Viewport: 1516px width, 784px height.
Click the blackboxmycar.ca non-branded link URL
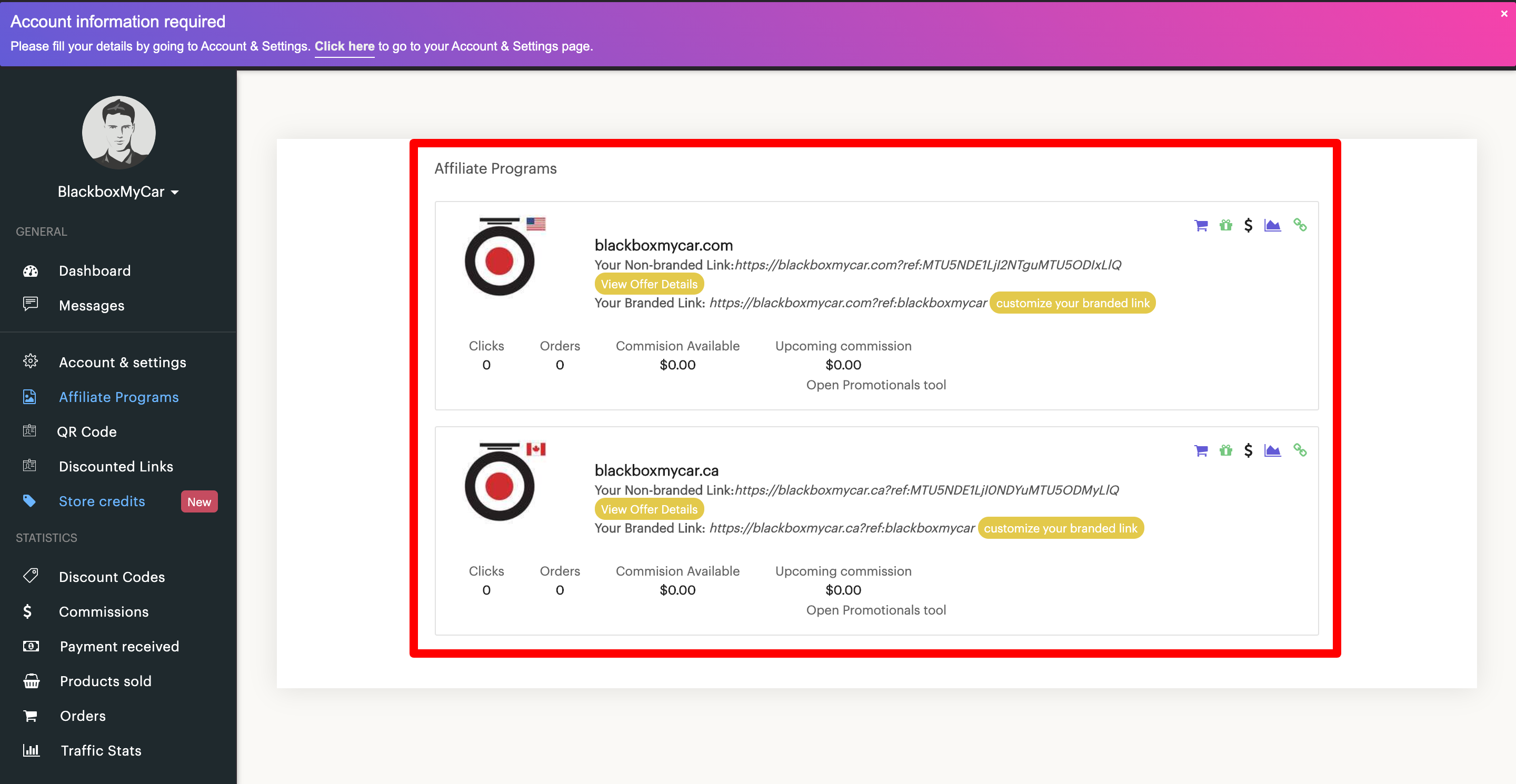point(927,490)
